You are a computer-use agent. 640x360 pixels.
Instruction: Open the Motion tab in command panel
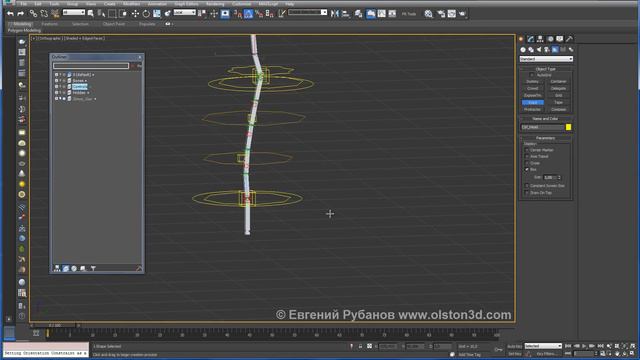(x=550, y=39)
